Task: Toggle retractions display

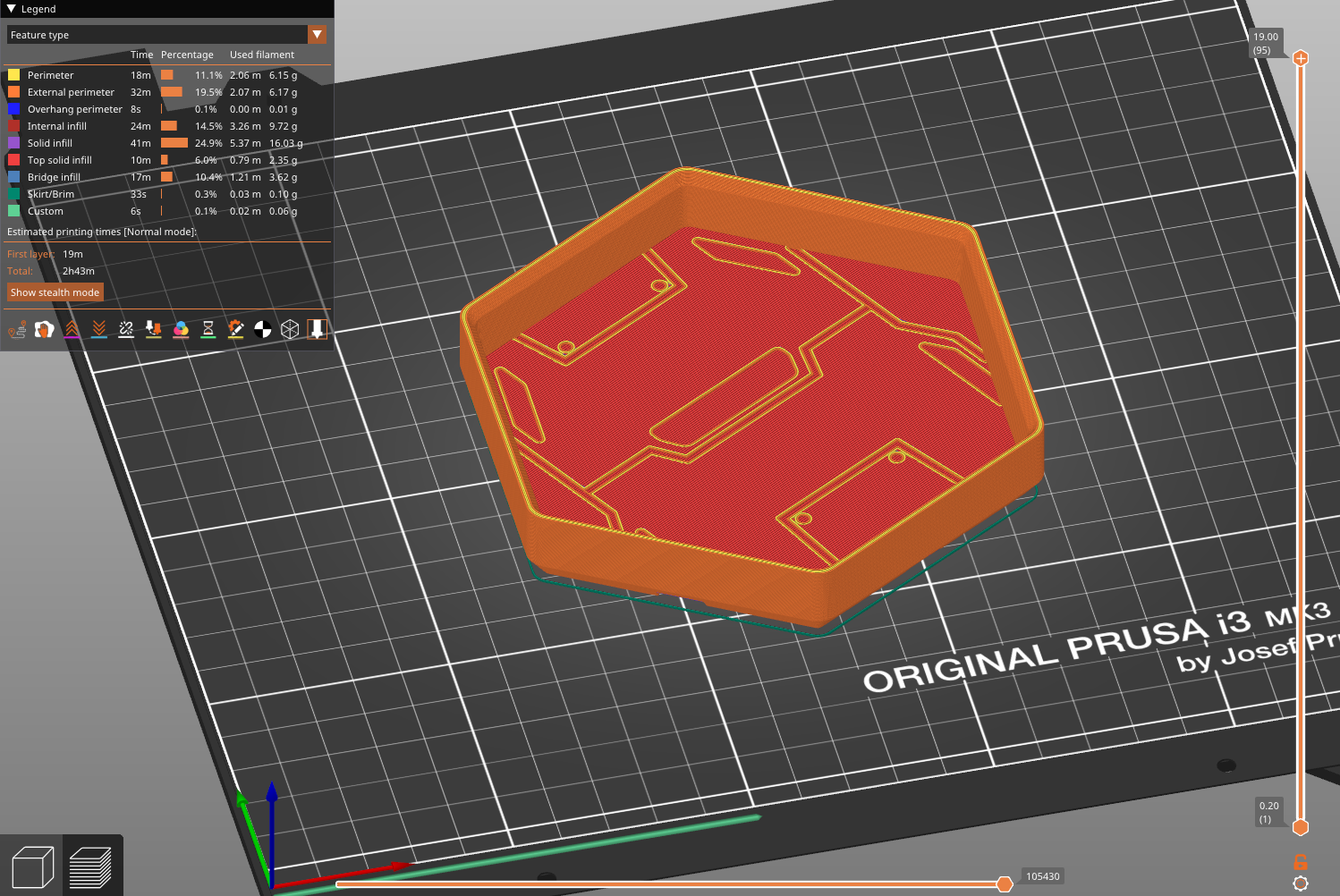Action: point(72,329)
